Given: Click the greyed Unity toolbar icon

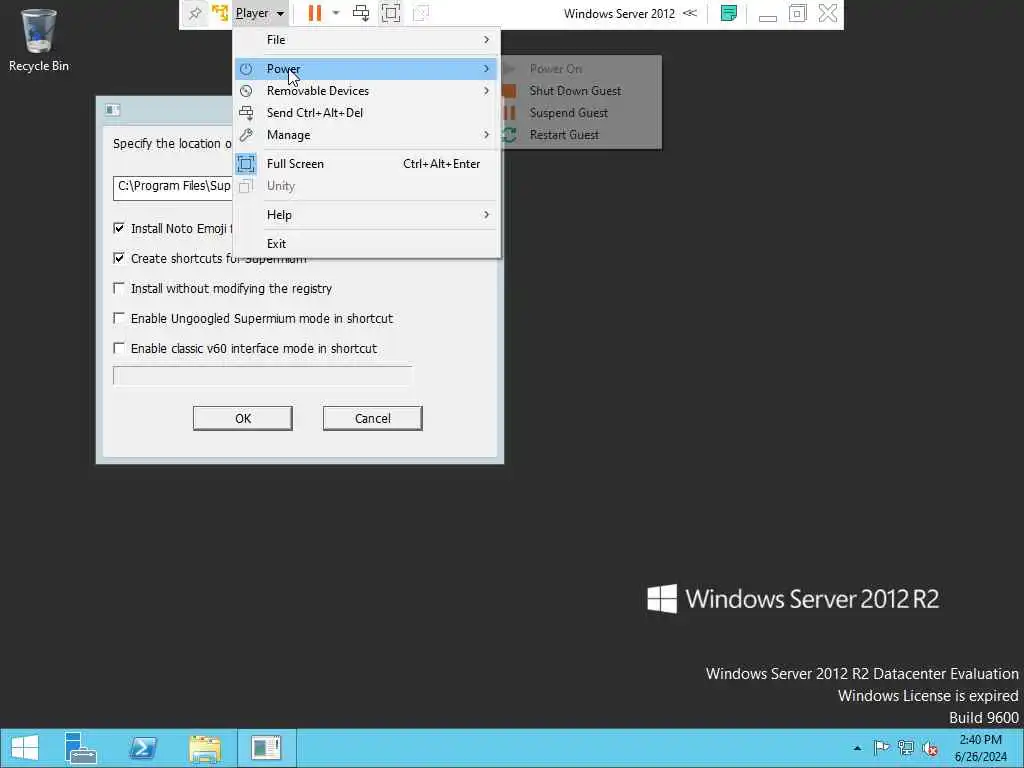Looking at the screenshot, I should 421,13.
